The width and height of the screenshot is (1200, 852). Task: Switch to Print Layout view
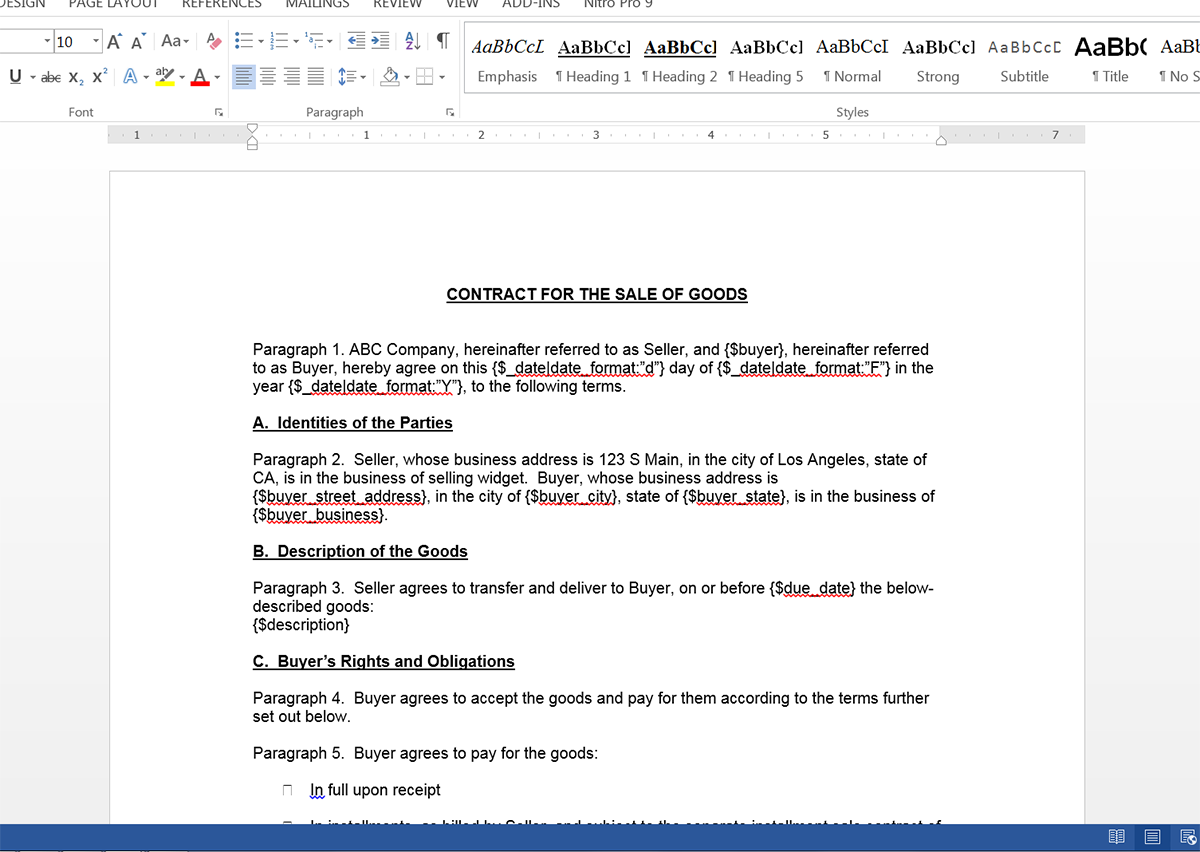pos(1152,837)
